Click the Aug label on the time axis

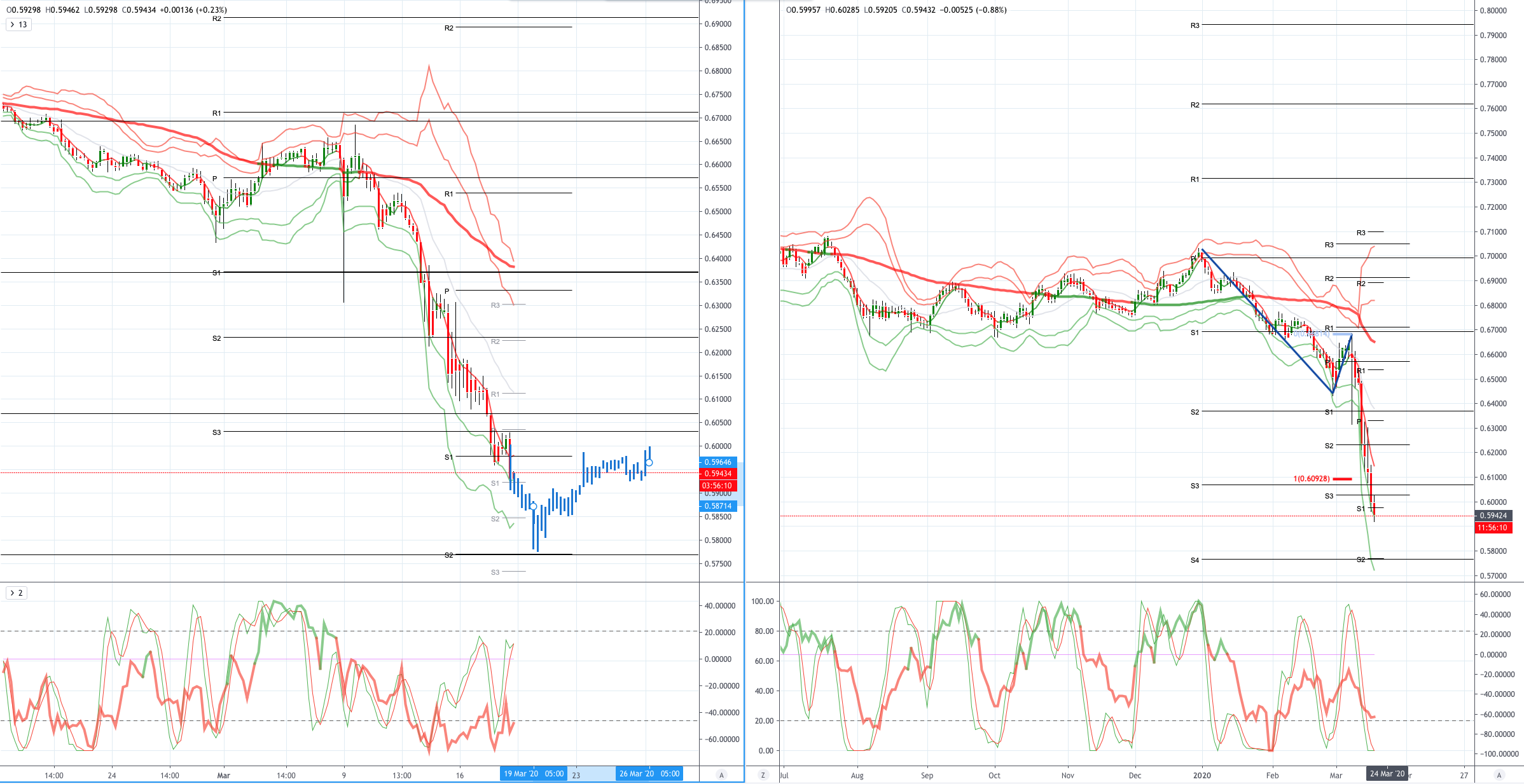857,775
